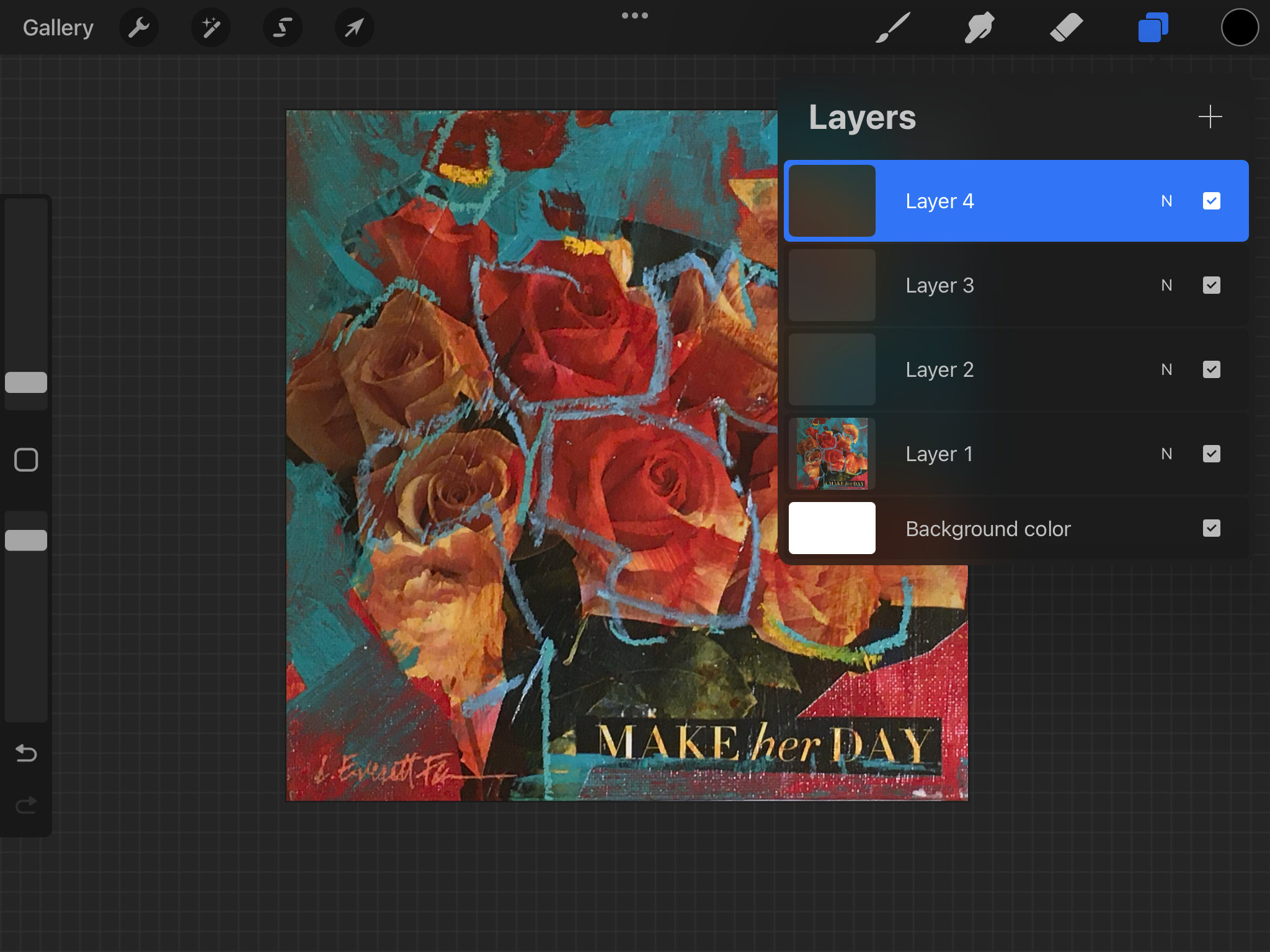This screenshot has width=1270, height=952.
Task: Open the Adjustments magic wand menu
Action: coord(211,27)
